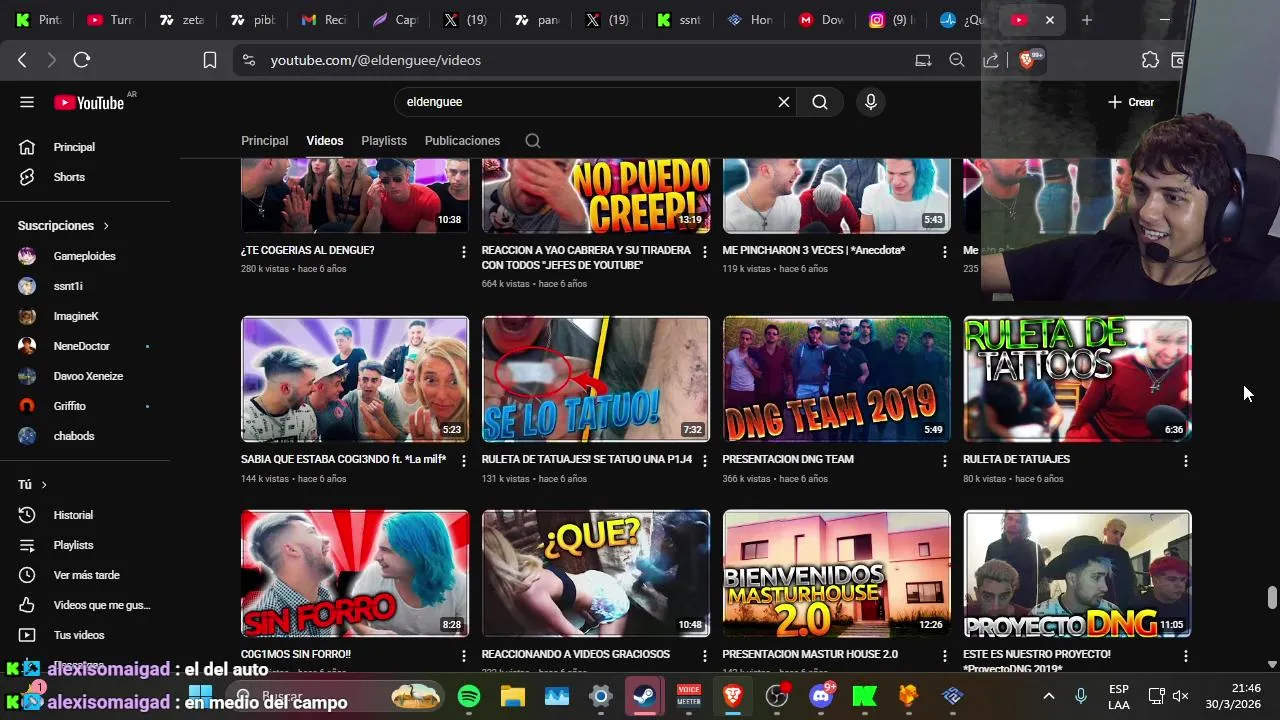Open options for SE TATUO UNA P1J4 video
The height and width of the screenshot is (720, 1280).
[x=704, y=461]
